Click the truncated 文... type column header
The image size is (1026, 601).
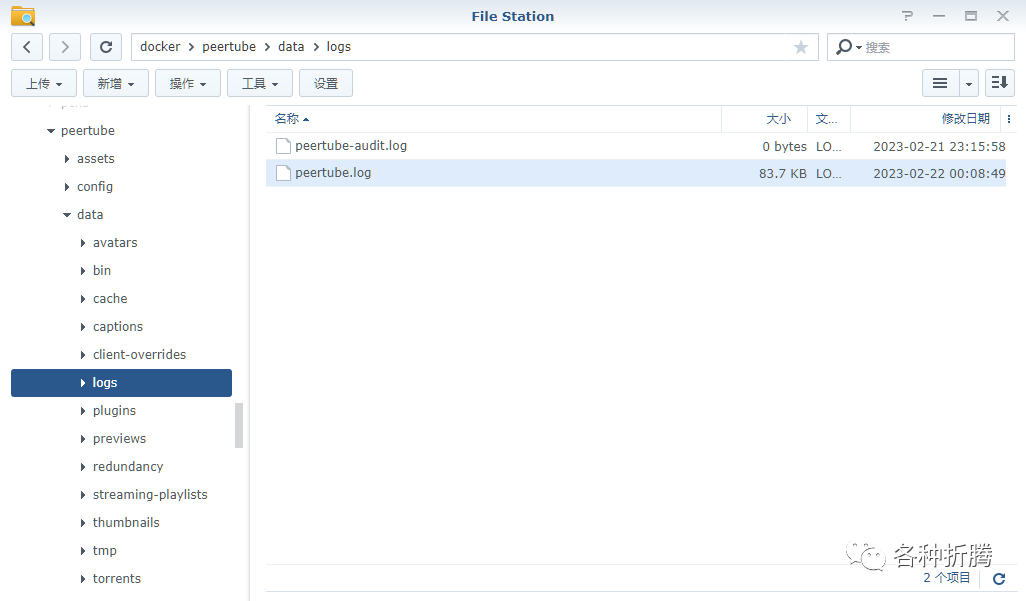tap(826, 118)
